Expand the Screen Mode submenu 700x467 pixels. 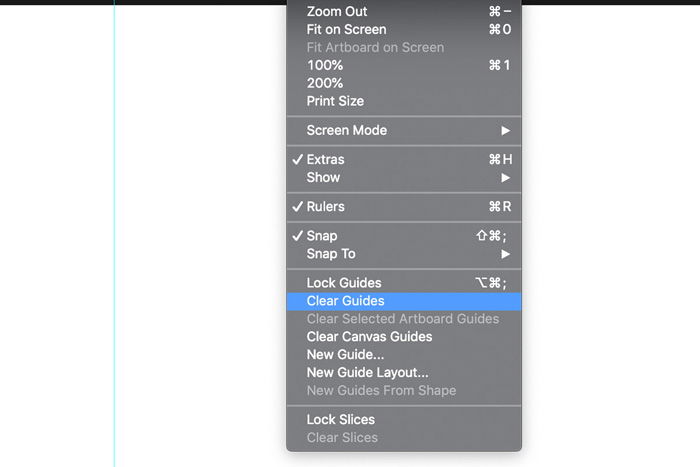coord(404,130)
